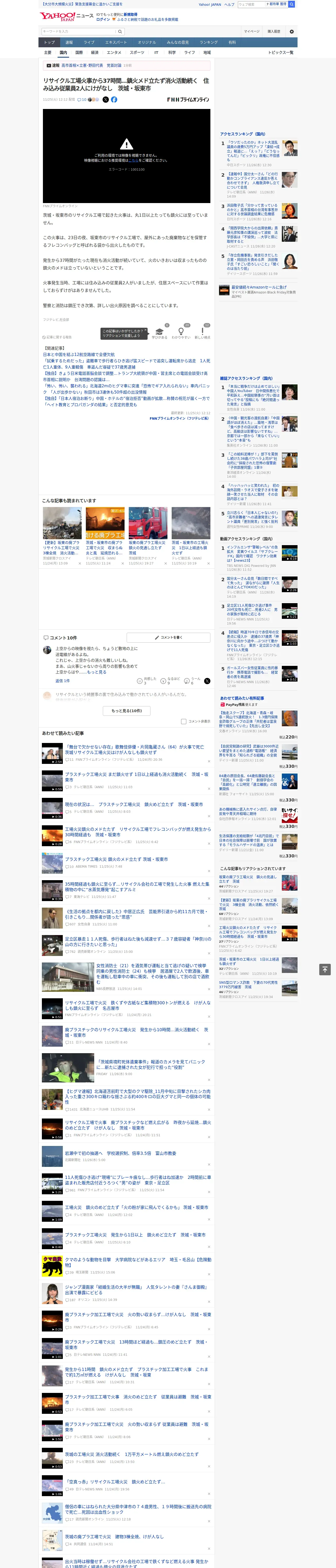Click the 新規取得 ID registration link
The width and height of the screenshot is (336, 1568).
[x=131, y=15]
